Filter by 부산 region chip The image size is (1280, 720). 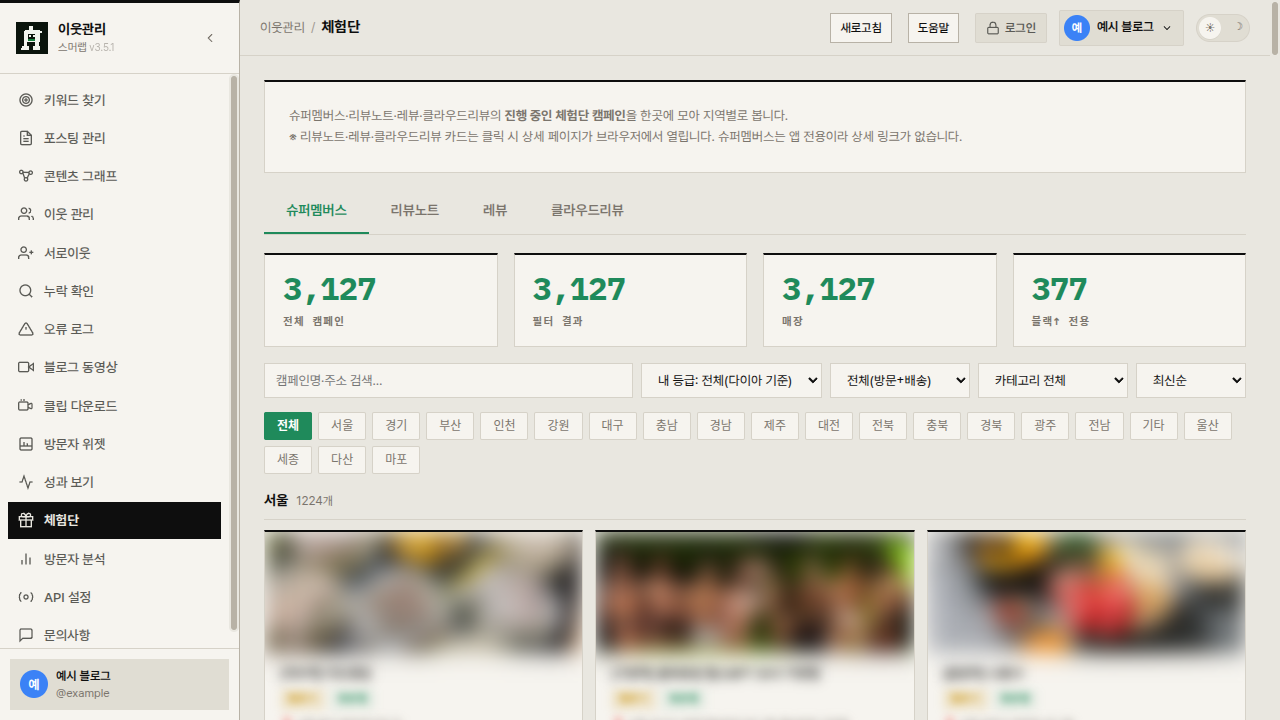pos(450,426)
